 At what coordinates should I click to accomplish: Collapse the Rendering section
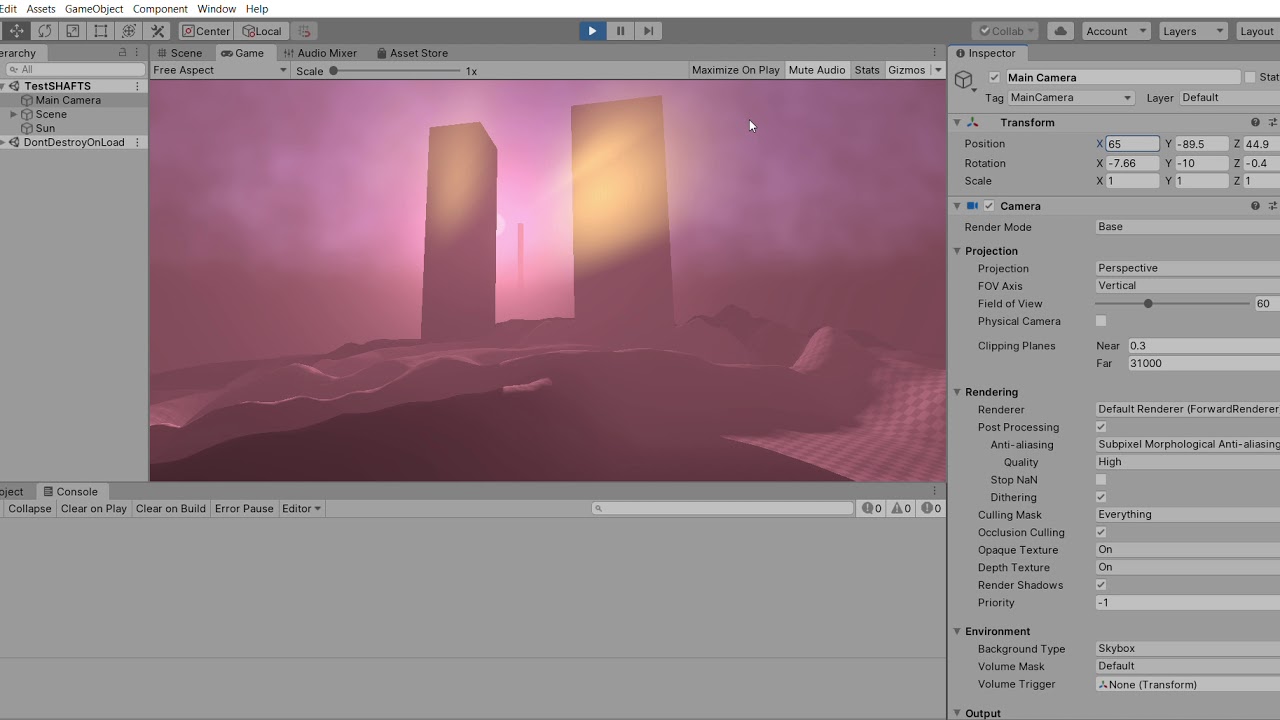pos(957,392)
